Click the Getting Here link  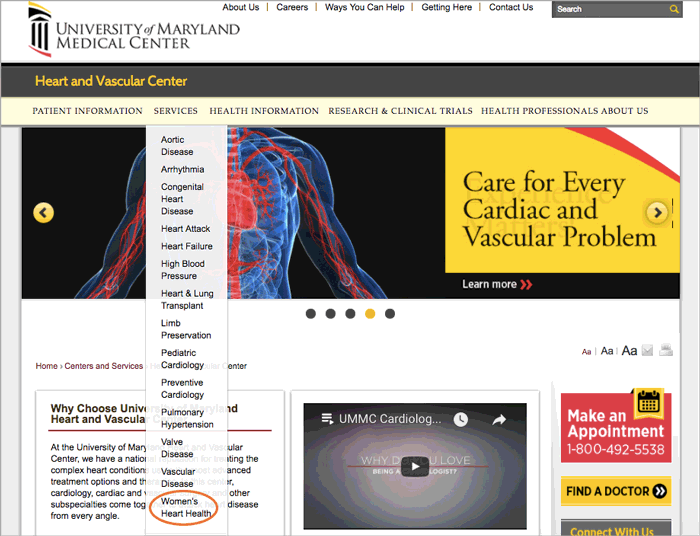click(x=446, y=7)
